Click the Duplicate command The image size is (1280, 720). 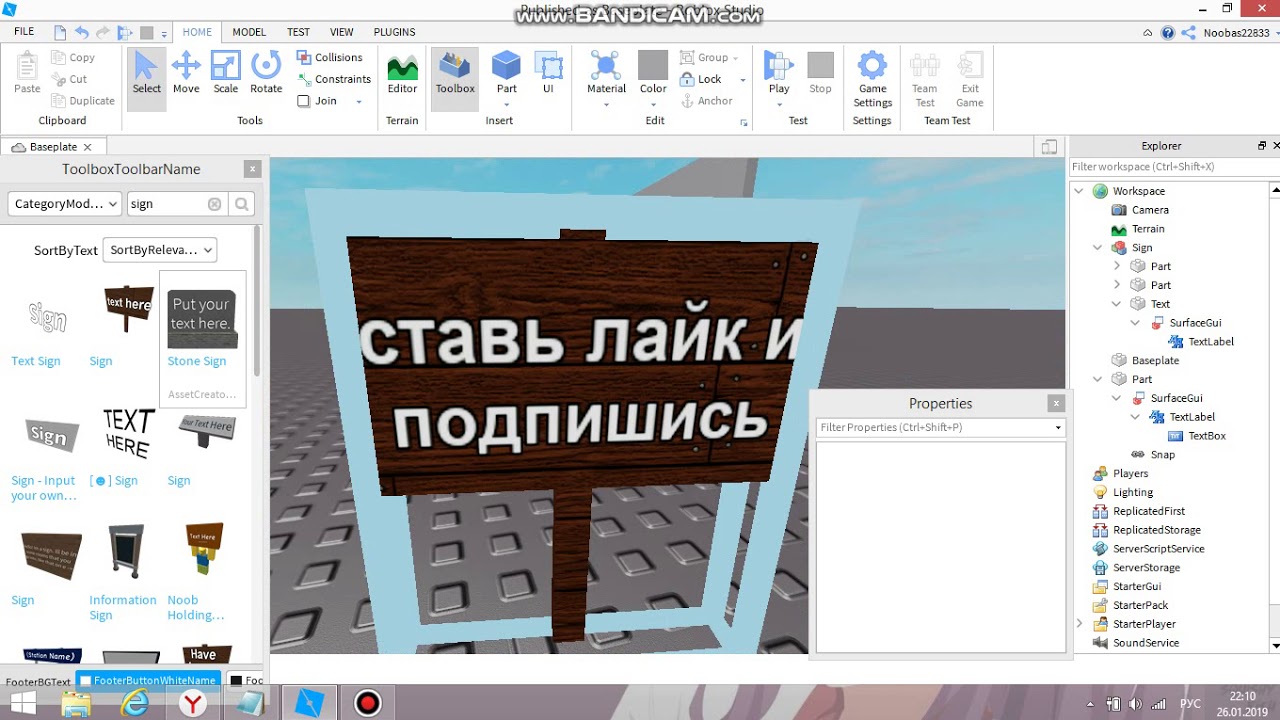tap(83, 101)
